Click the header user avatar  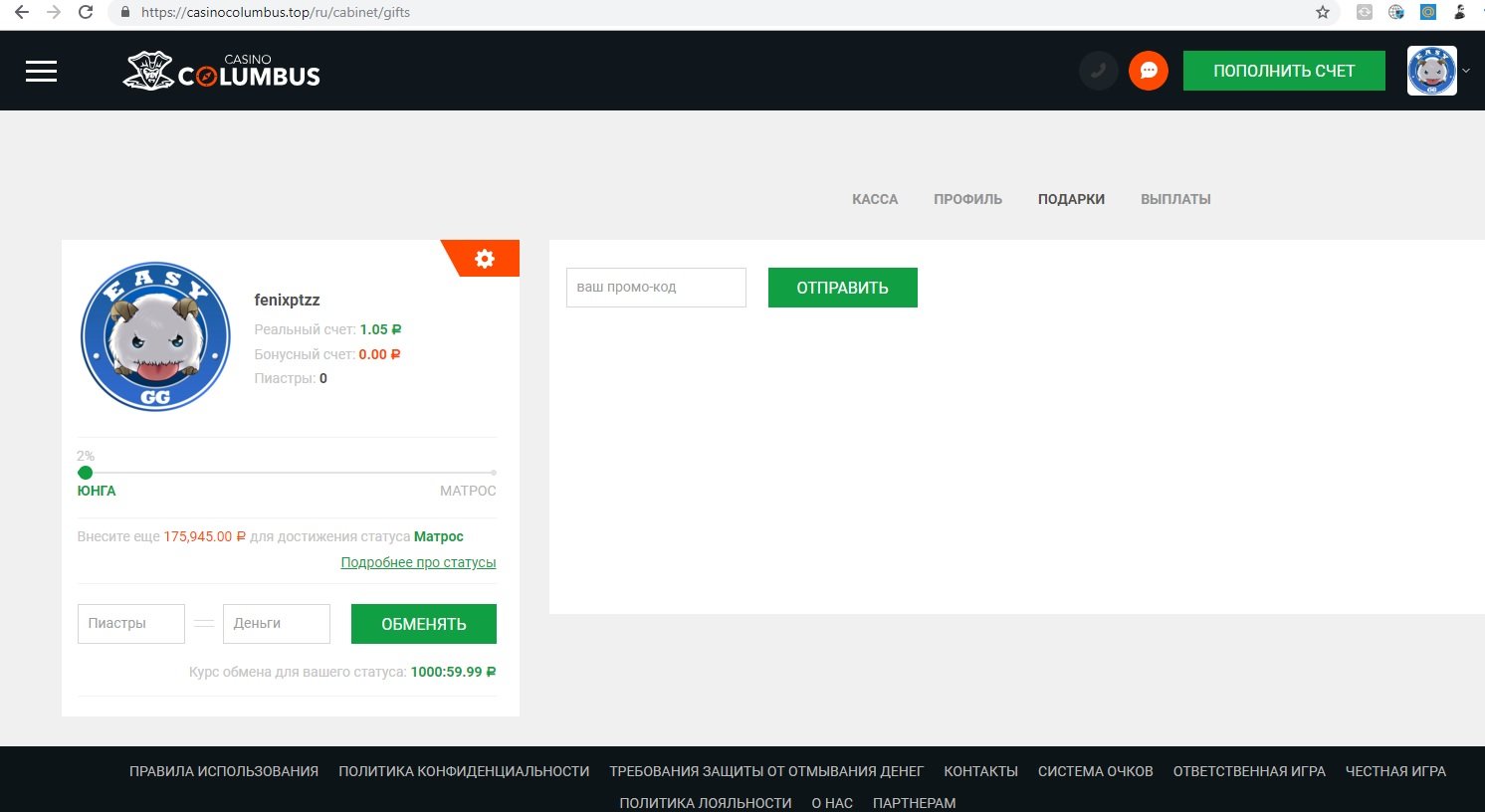point(1431,71)
